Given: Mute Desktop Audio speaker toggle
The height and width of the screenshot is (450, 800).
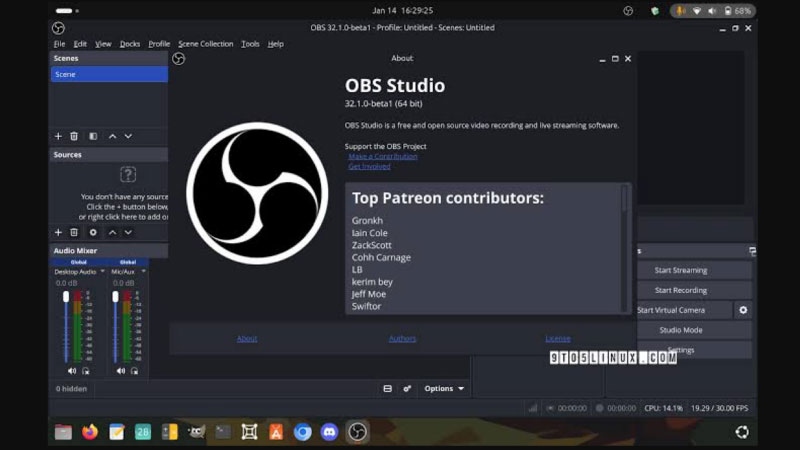Looking at the screenshot, I should click(x=72, y=371).
